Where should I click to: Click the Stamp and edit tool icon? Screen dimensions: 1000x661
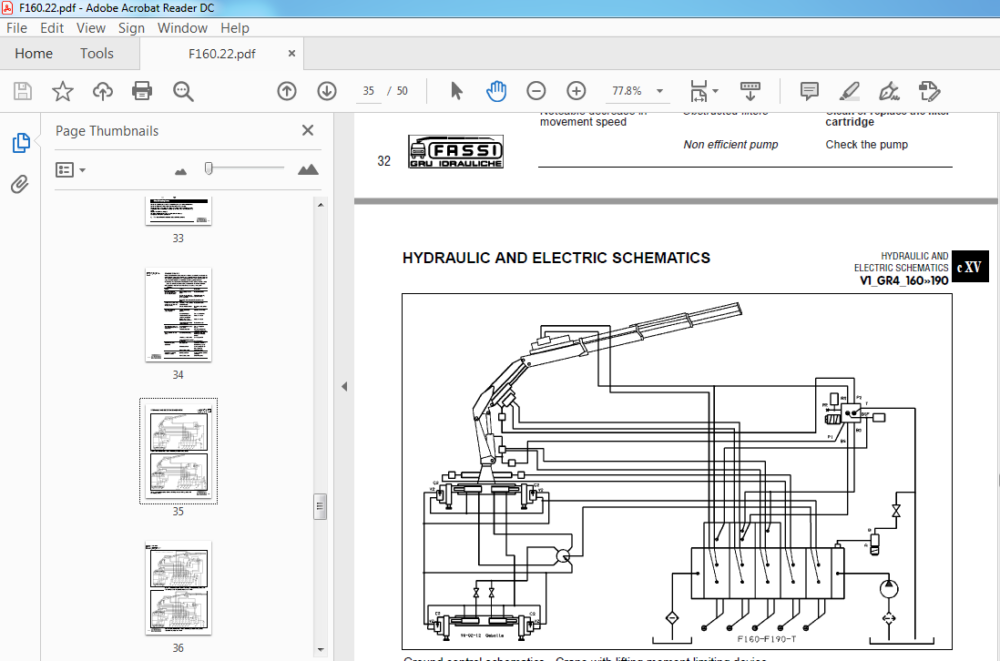coord(929,91)
